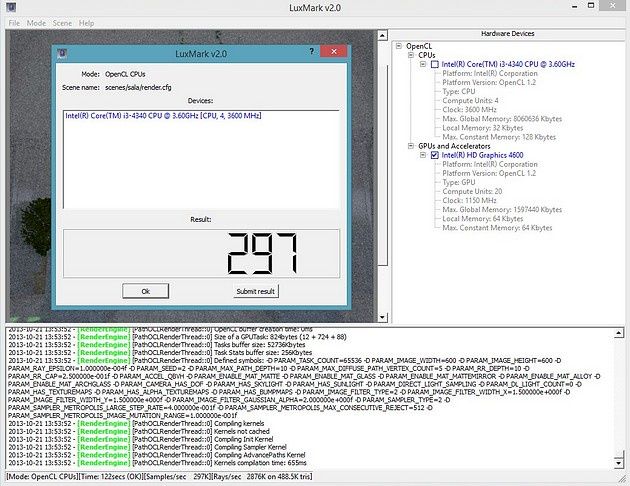The width and height of the screenshot is (630, 486).
Task: Collapse the Intel HD Graphics 4600 details
Action: click(423, 155)
